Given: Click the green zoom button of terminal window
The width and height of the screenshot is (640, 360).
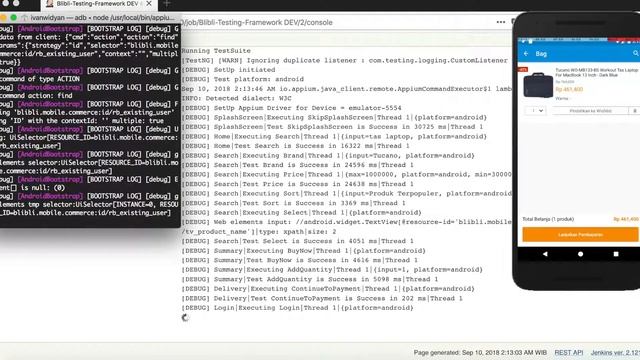Looking at the screenshot, I should click(x=13, y=18).
